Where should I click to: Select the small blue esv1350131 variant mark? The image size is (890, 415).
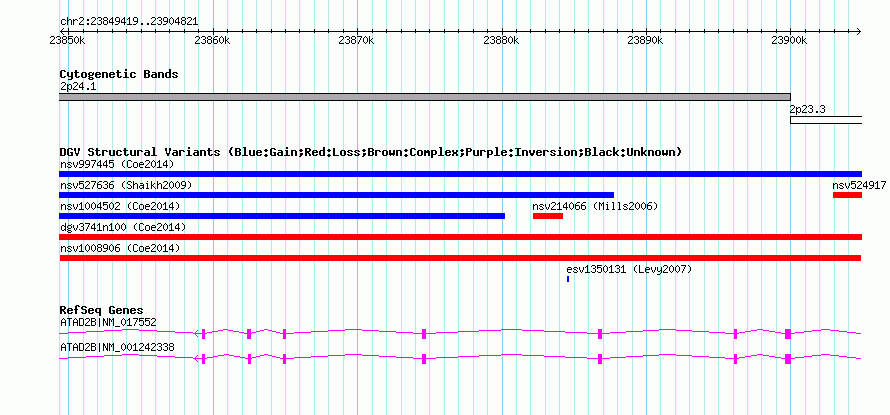click(568, 279)
